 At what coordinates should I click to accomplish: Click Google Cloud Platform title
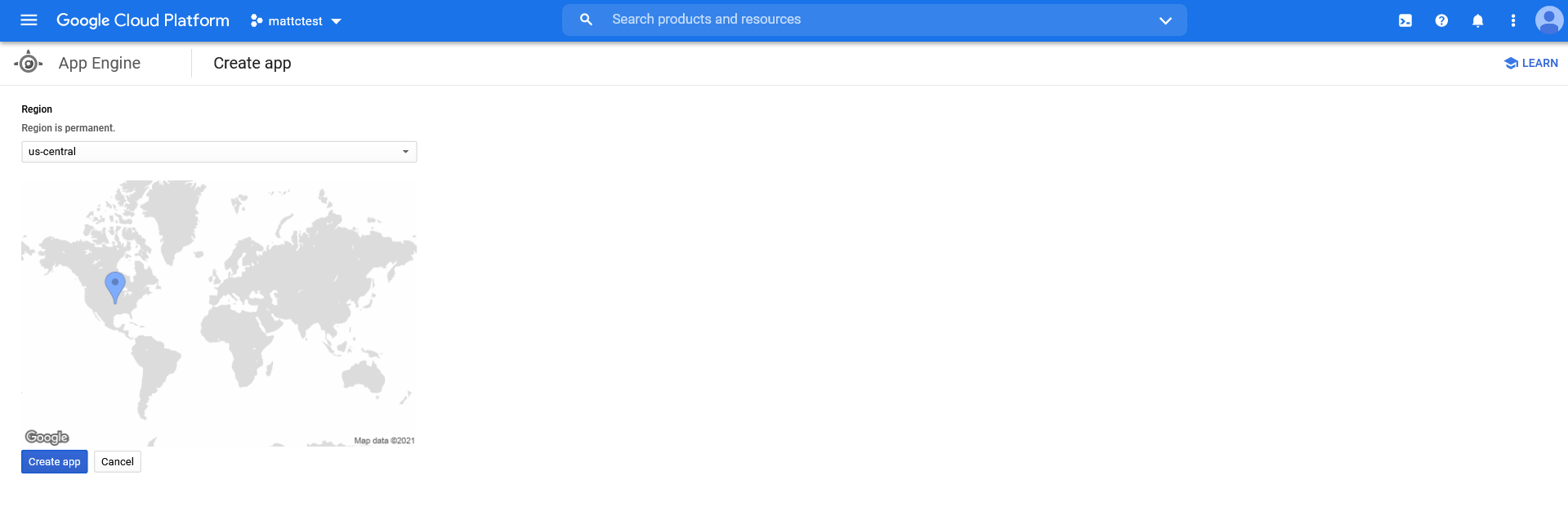point(143,20)
